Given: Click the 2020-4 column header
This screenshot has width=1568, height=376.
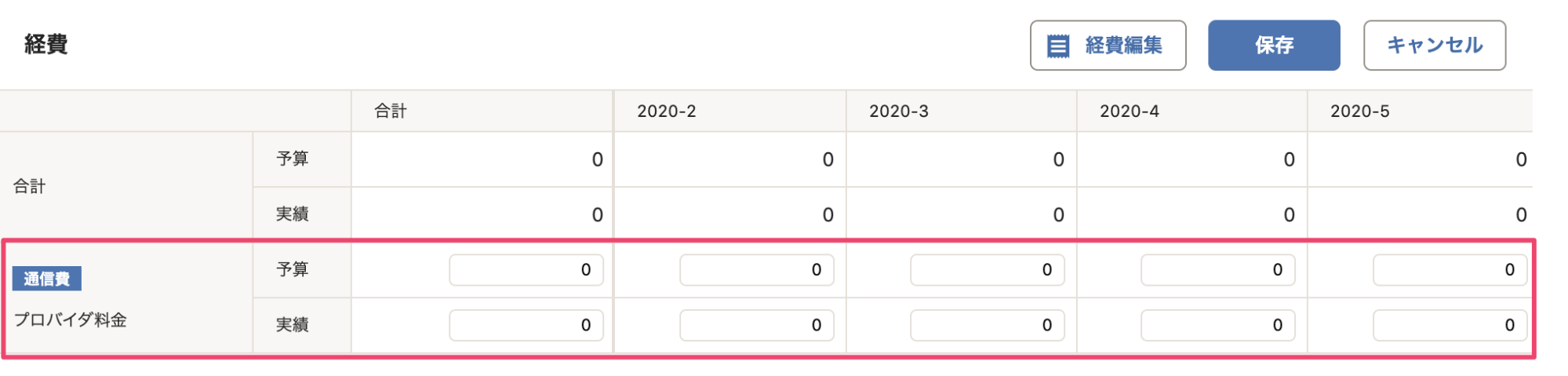Looking at the screenshot, I should click(1130, 111).
